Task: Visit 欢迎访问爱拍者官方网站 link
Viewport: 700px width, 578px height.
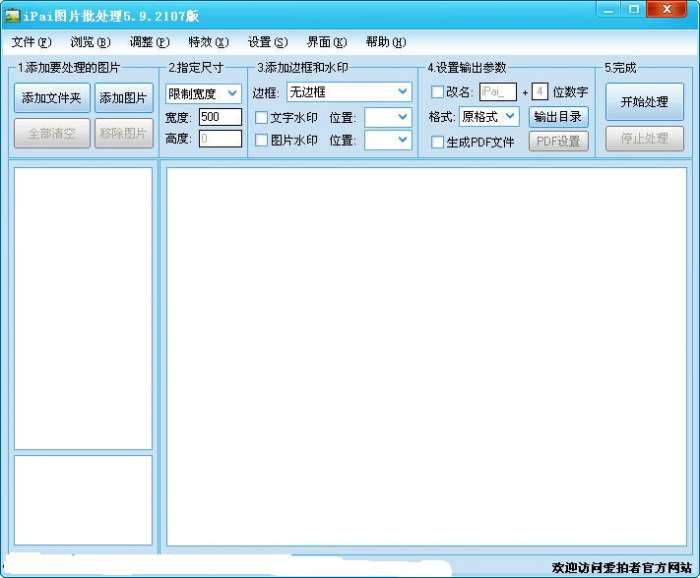Action: click(621, 567)
